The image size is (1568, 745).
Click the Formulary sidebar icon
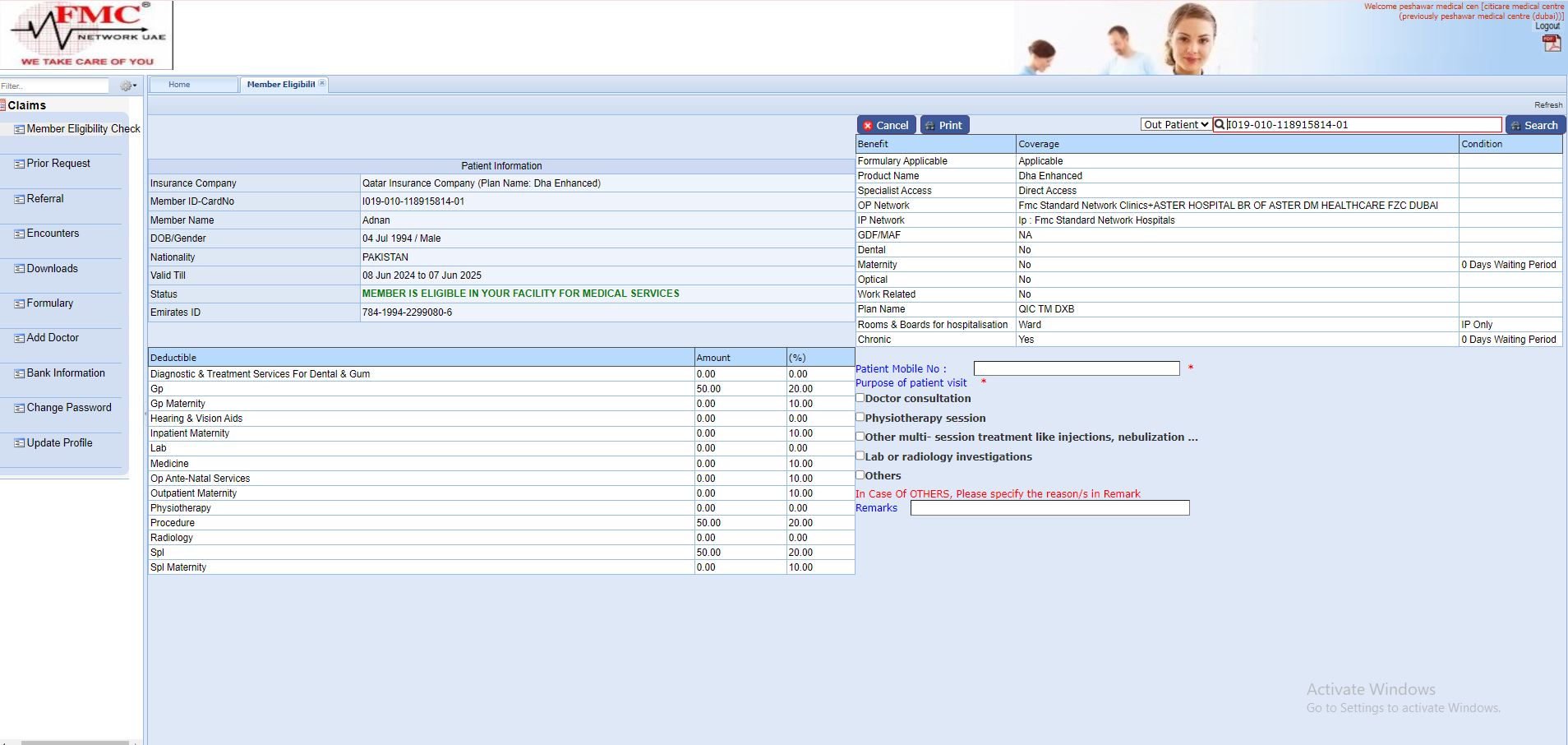pos(19,303)
